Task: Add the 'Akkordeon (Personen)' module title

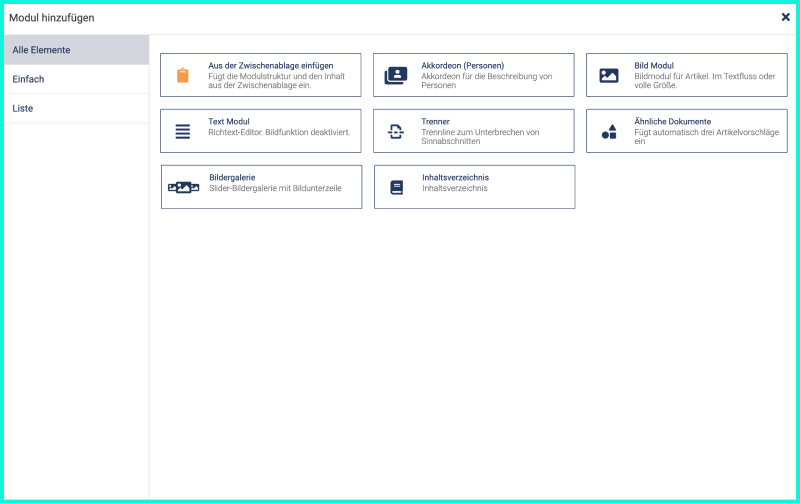Action: 462,66
